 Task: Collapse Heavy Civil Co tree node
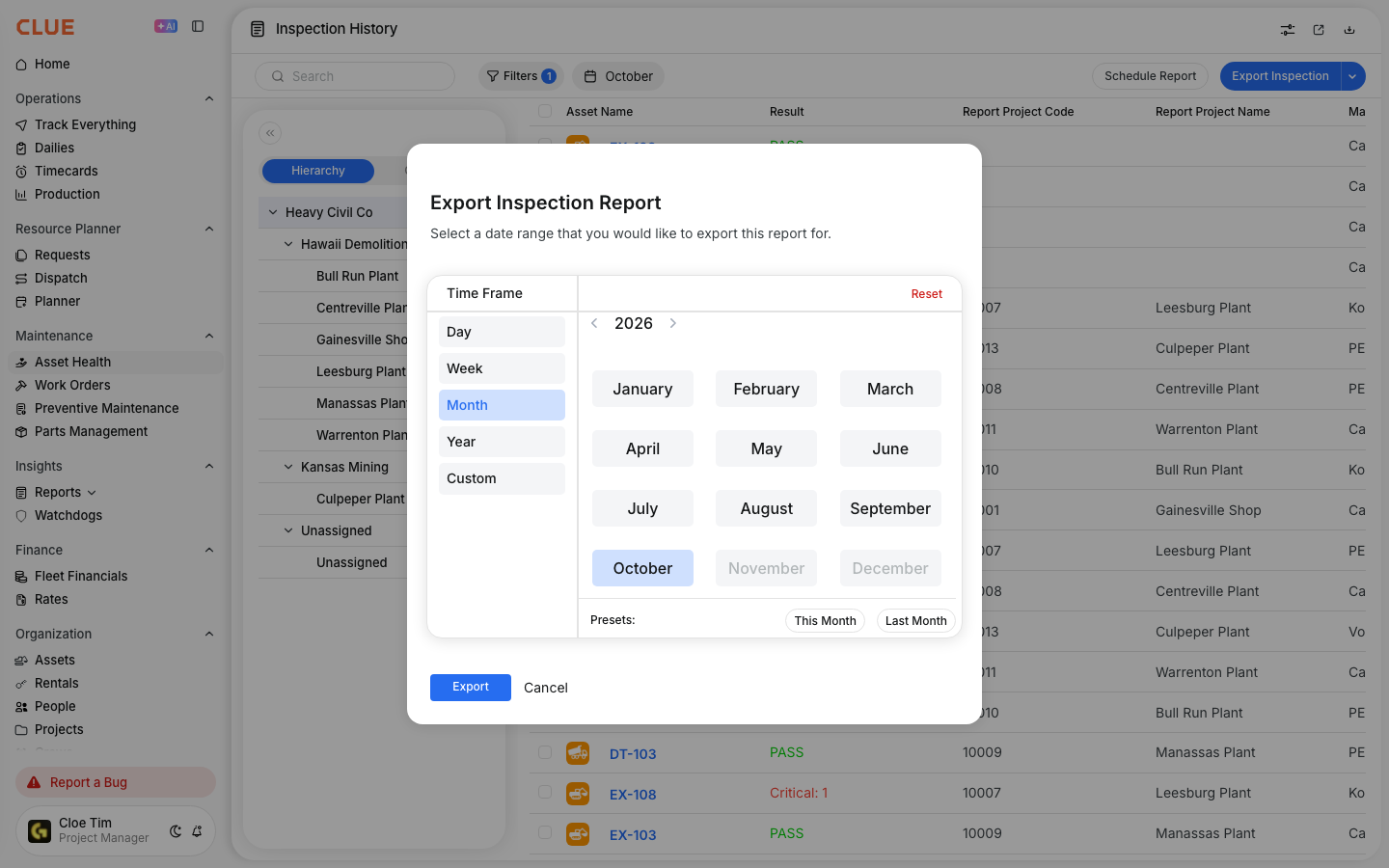(x=273, y=212)
